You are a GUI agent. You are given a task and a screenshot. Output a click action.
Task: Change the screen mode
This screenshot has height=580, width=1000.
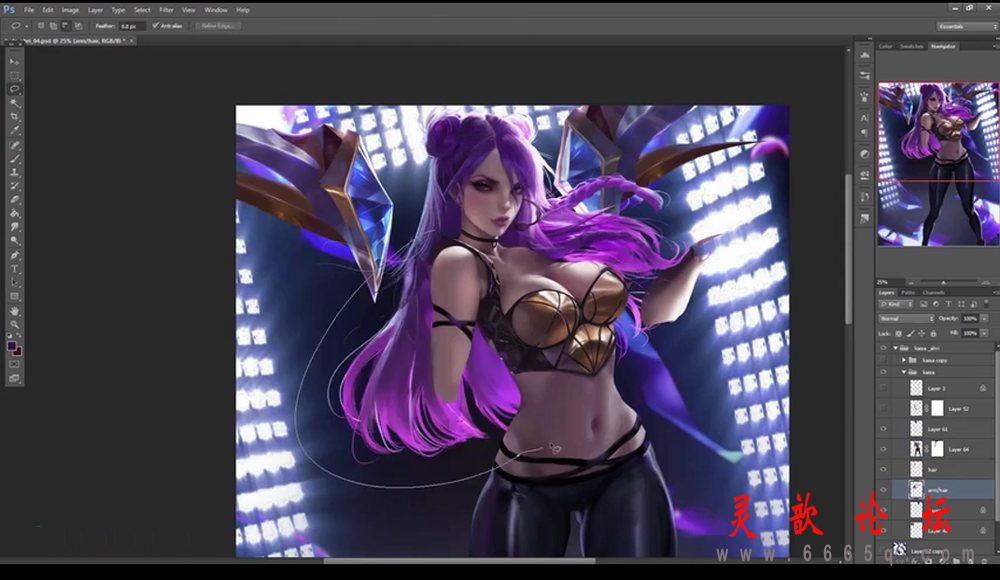[14, 378]
